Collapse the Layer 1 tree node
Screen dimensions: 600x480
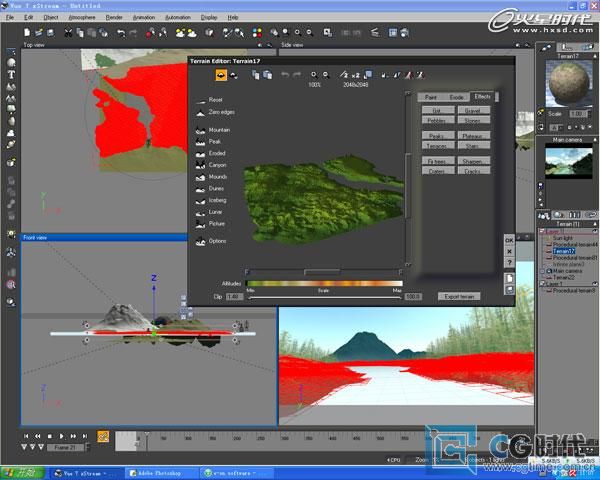coord(542,284)
